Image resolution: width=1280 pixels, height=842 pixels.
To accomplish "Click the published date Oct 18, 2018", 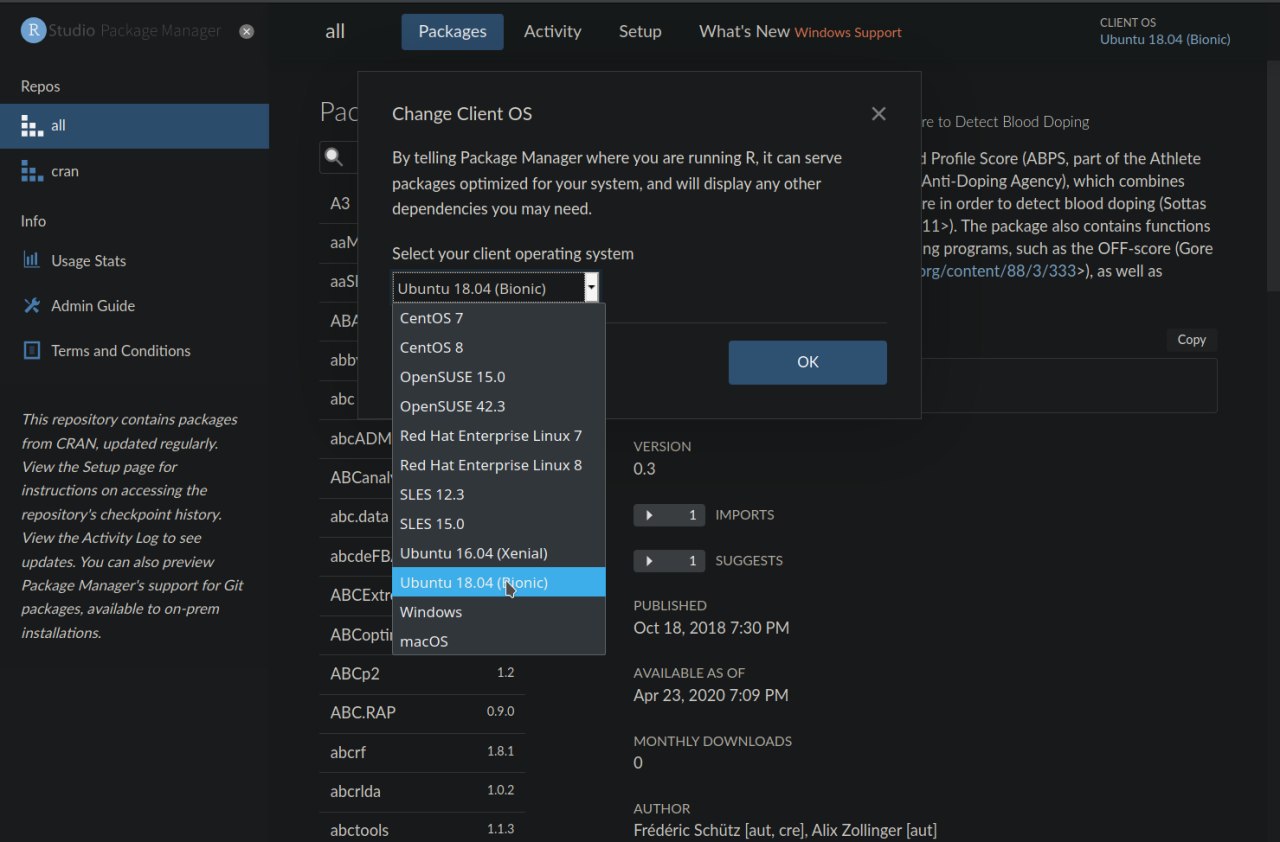I will 711,627.
